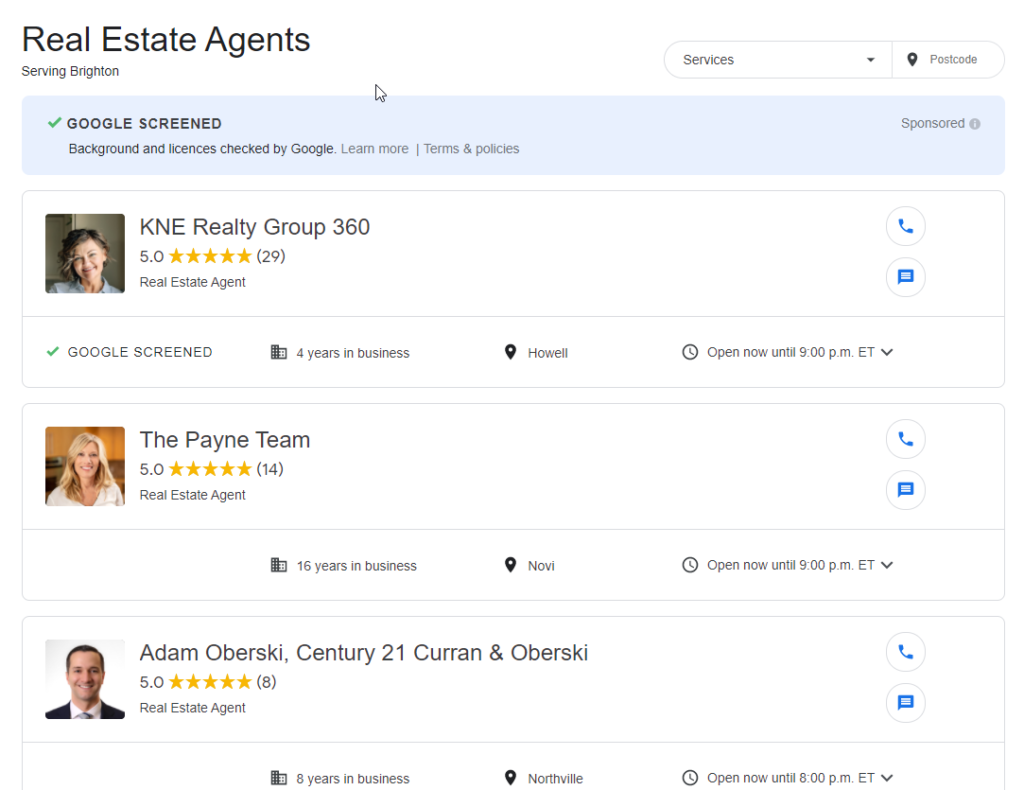Screen dimensions: 1024x790
Task: Click Adam Oberski profile photo
Action: point(85,679)
